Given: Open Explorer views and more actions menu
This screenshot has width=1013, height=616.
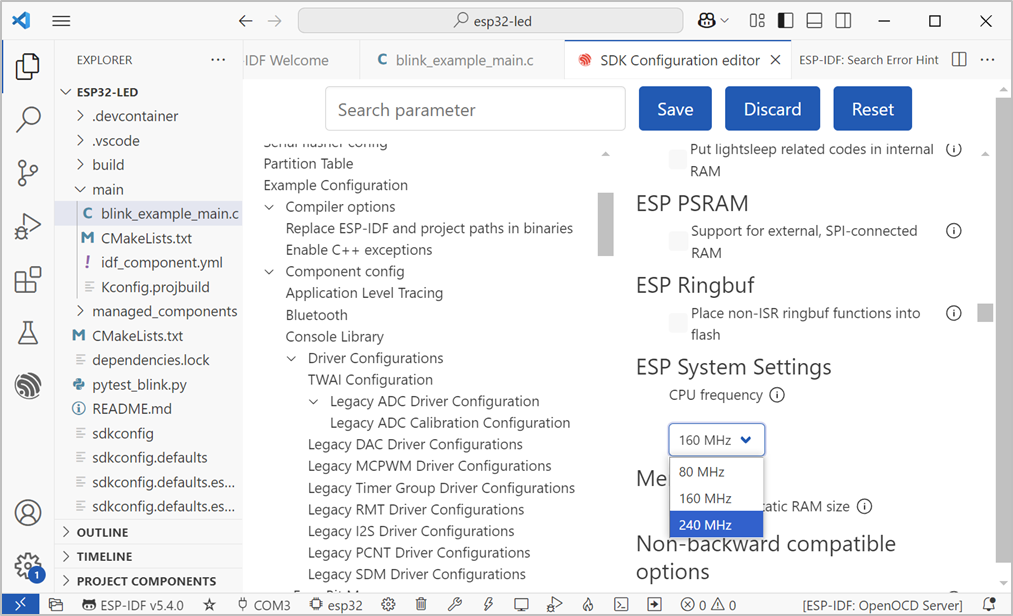Looking at the screenshot, I should tap(218, 59).
